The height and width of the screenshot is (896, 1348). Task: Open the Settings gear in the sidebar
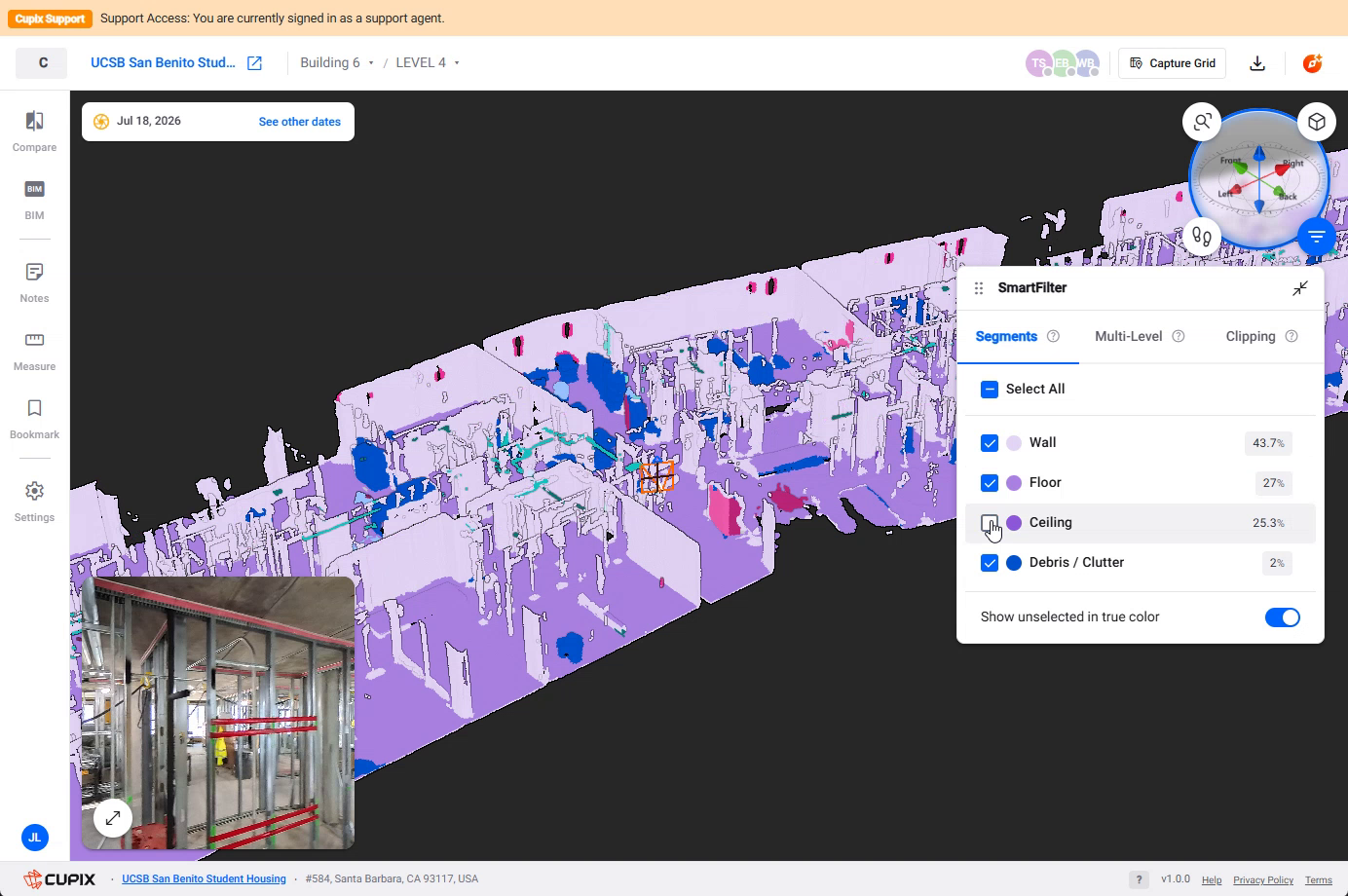[x=34, y=502]
